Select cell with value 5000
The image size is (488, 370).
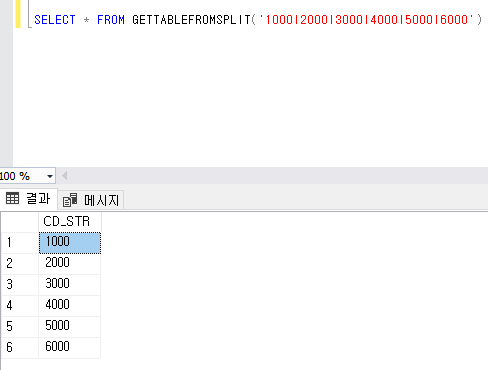[69, 327]
